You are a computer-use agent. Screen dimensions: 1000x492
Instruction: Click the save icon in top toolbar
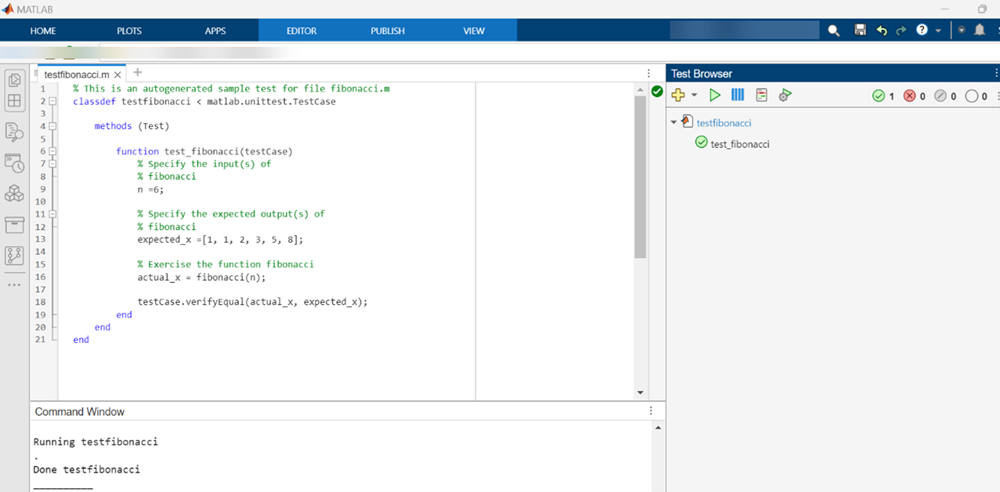pos(860,31)
